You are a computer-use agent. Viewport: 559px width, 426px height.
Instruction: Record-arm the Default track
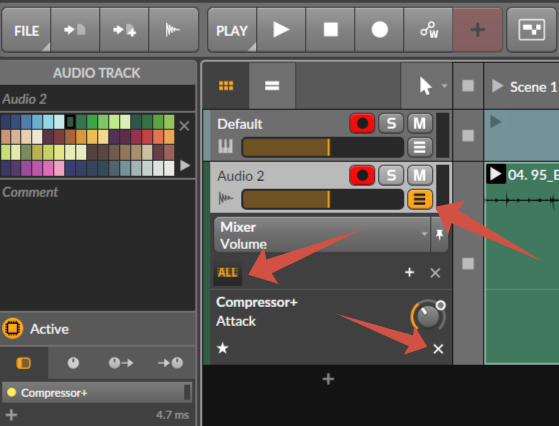[362, 123]
